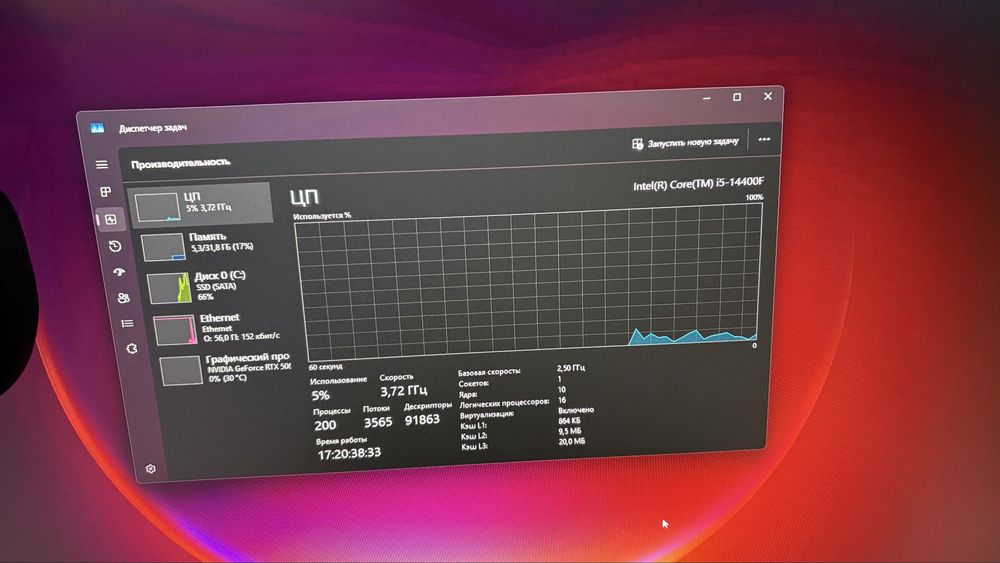This screenshot has width=1000, height=563.
Task: Open the Users page icon
Action: [123, 298]
